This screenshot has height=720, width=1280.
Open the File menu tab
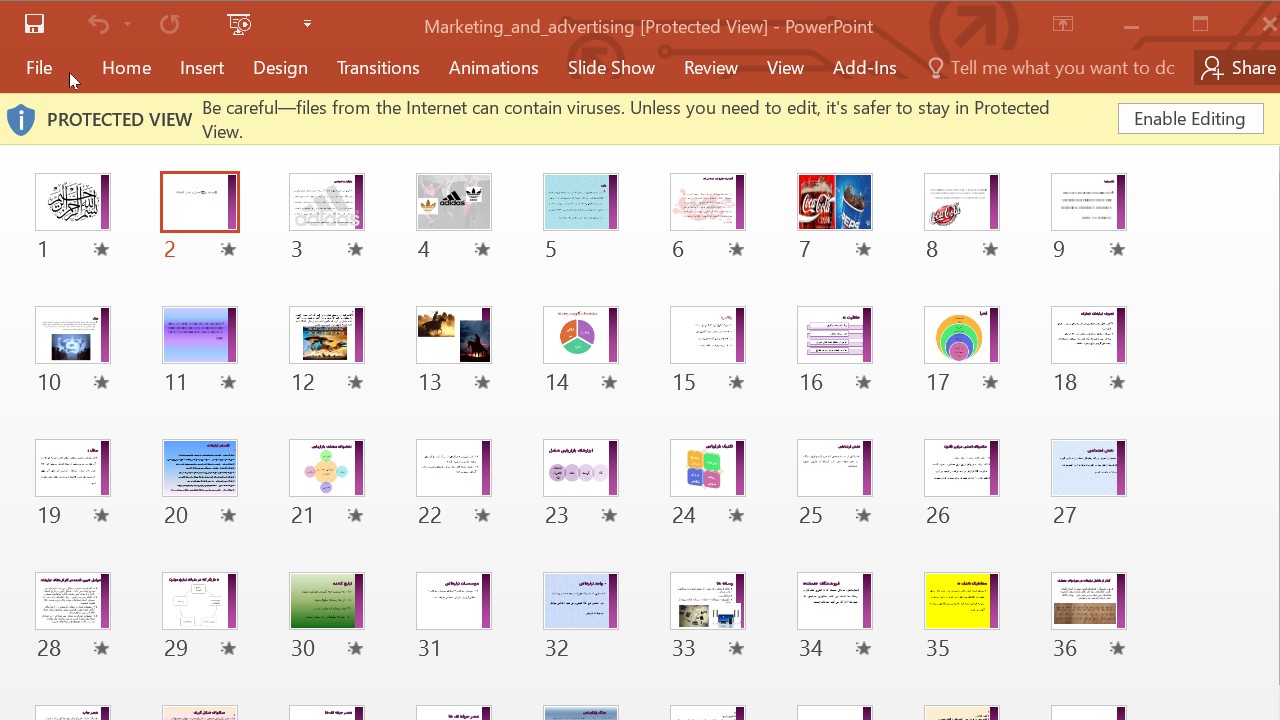[x=39, y=68]
